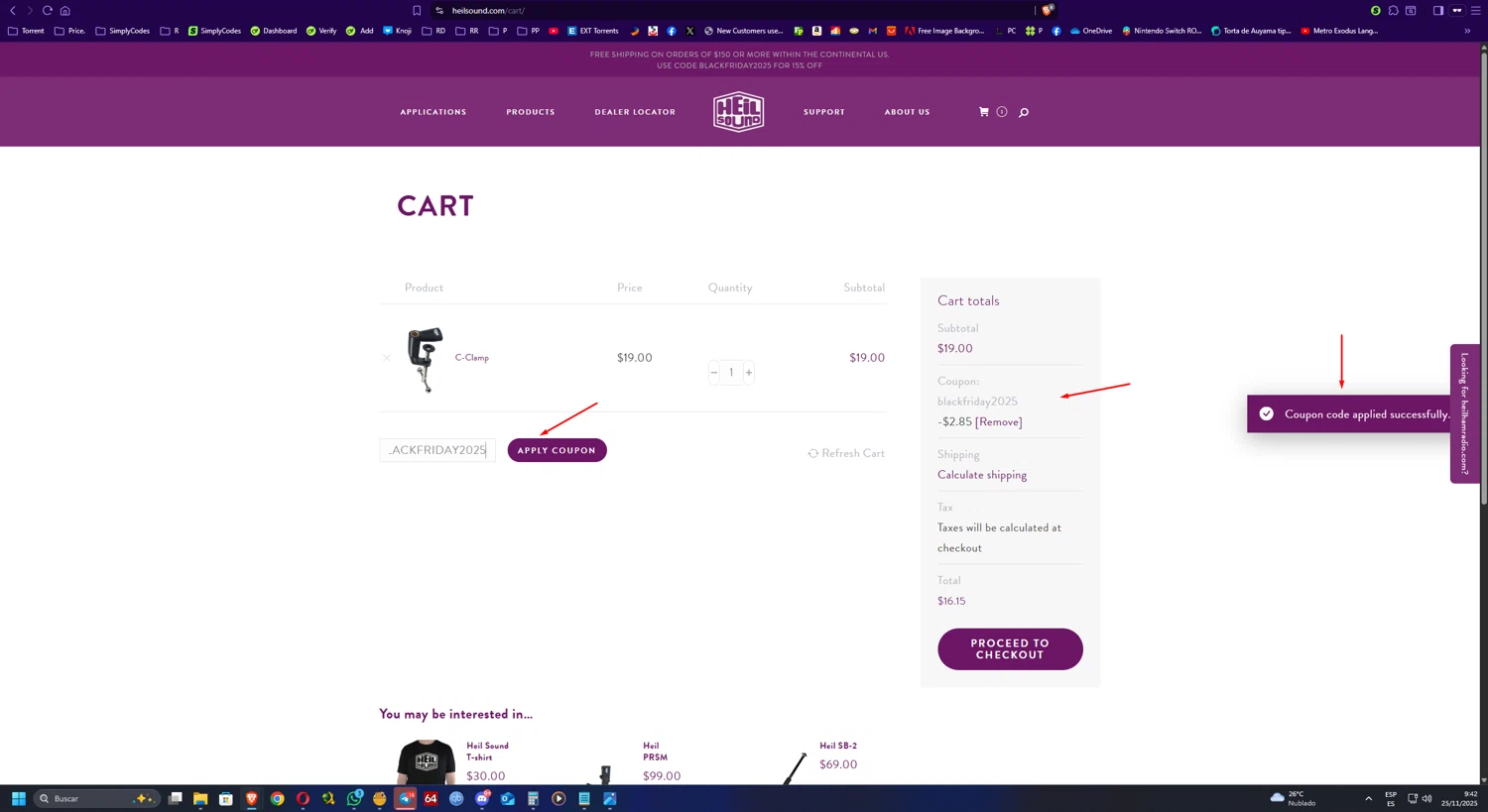The width and height of the screenshot is (1488, 812).
Task: Decrease C-Clamp quantity with minus button
Action: click(x=713, y=373)
